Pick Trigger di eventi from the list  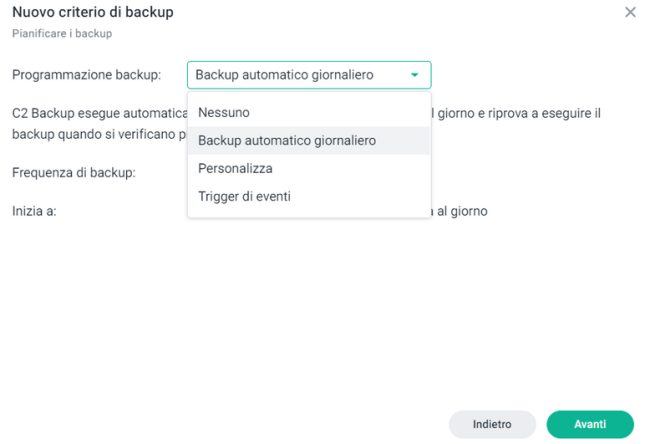pos(244,197)
